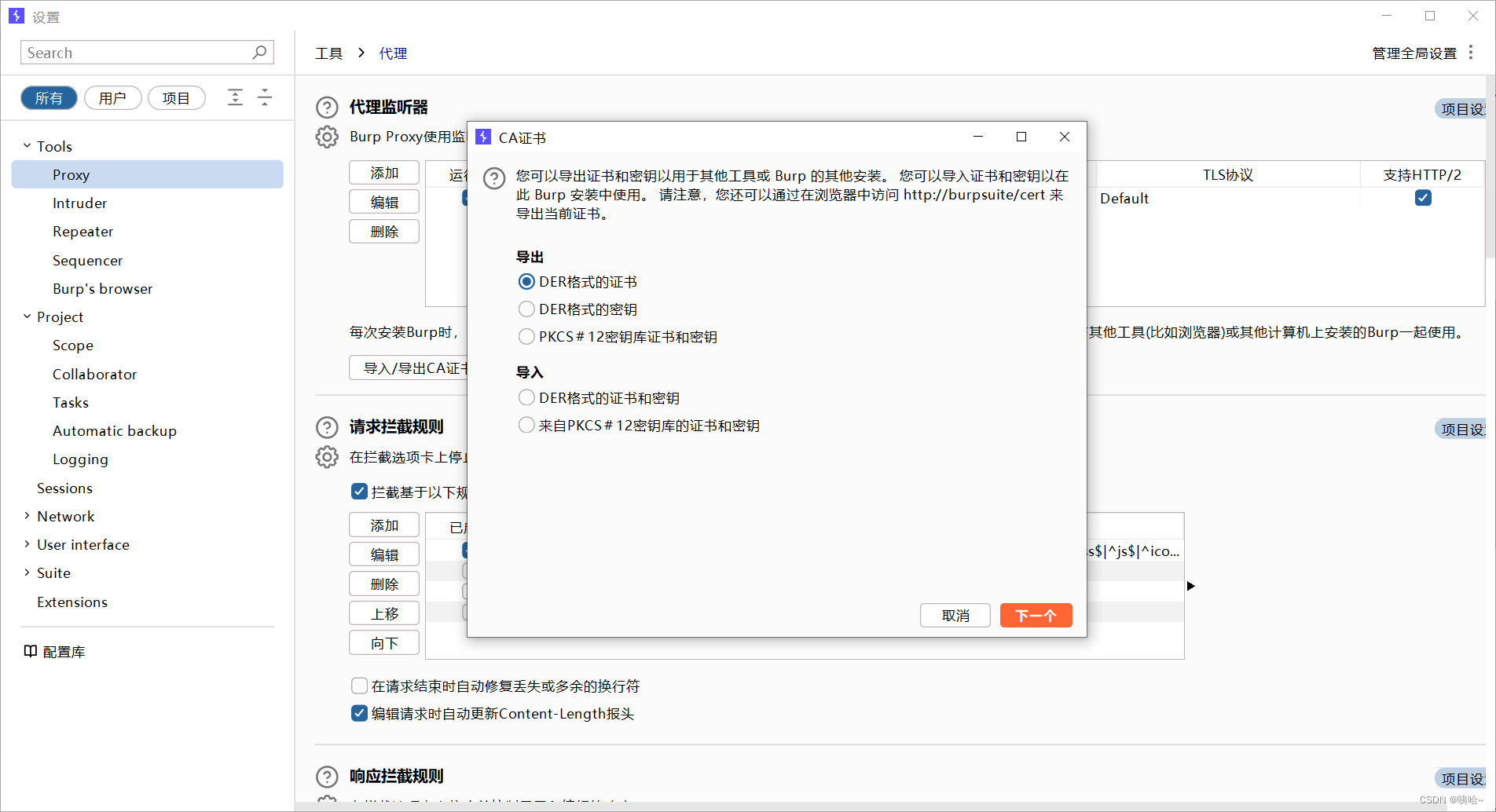The width and height of the screenshot is (1496, 812).
Task: Select Scope in the settings tree
Action: pyautogui.click(x=72, y=345)
